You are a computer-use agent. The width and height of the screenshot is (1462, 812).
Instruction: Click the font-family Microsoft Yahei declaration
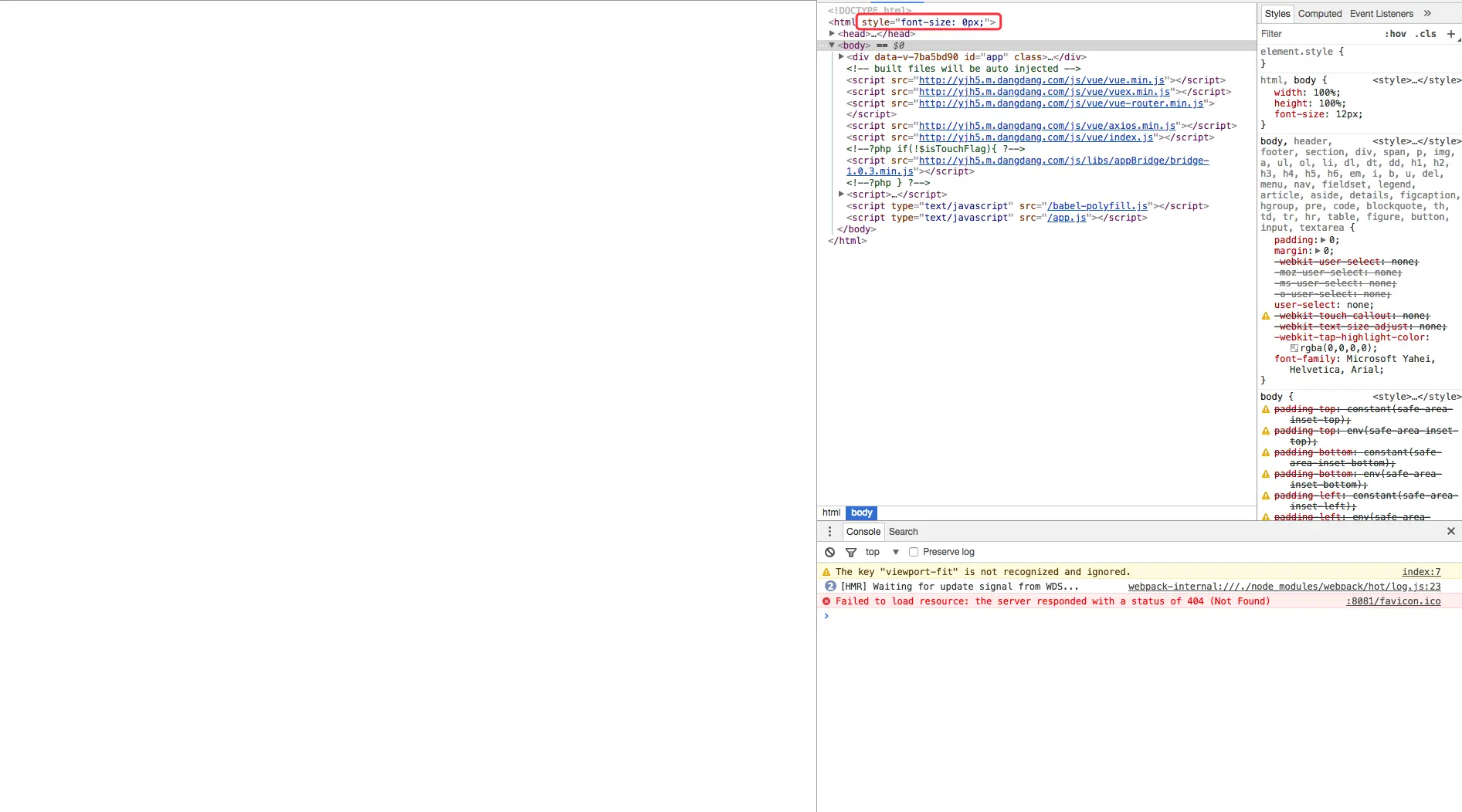tap(1355, 364)
